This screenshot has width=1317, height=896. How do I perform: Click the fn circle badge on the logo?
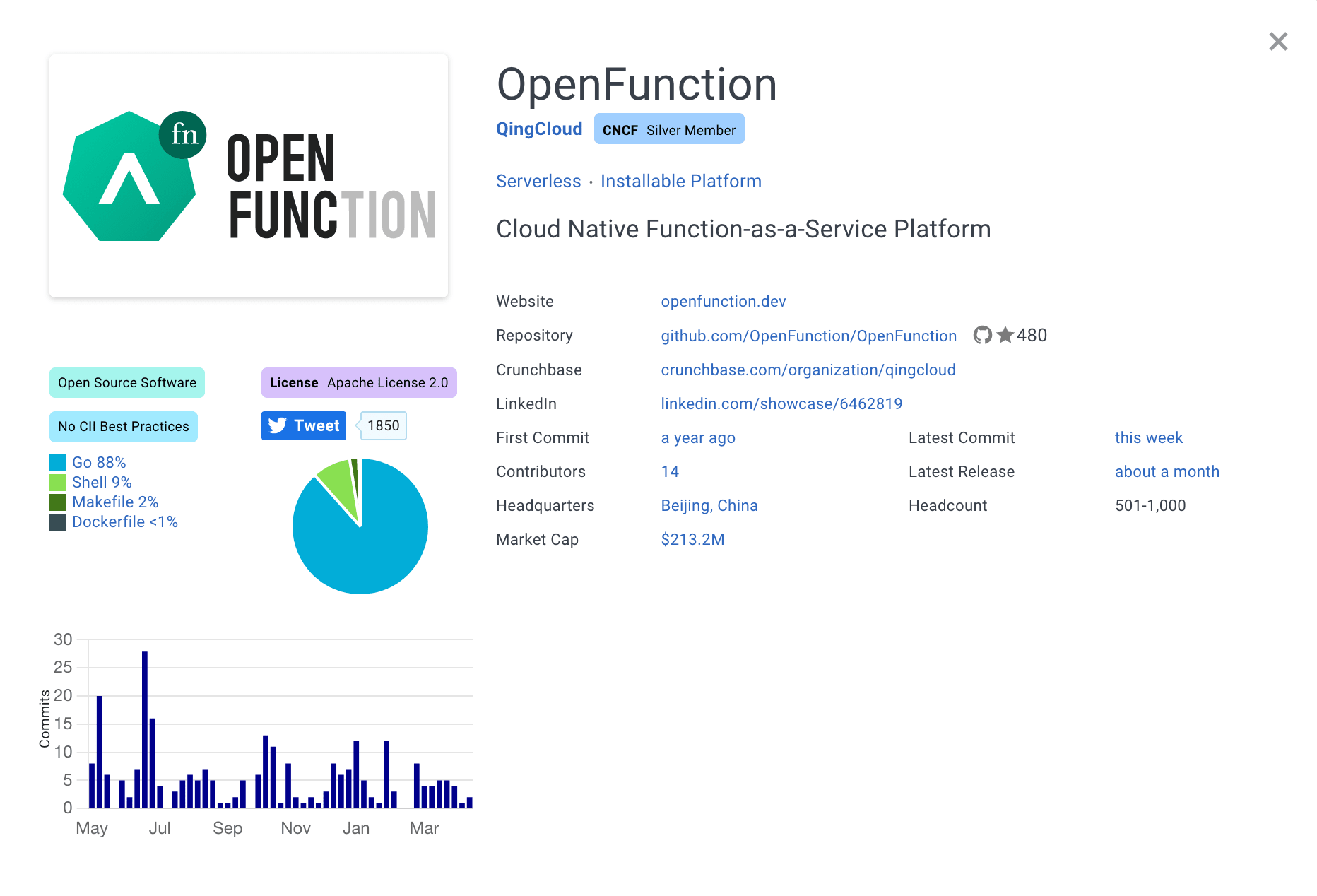click(x=182, y=134)
